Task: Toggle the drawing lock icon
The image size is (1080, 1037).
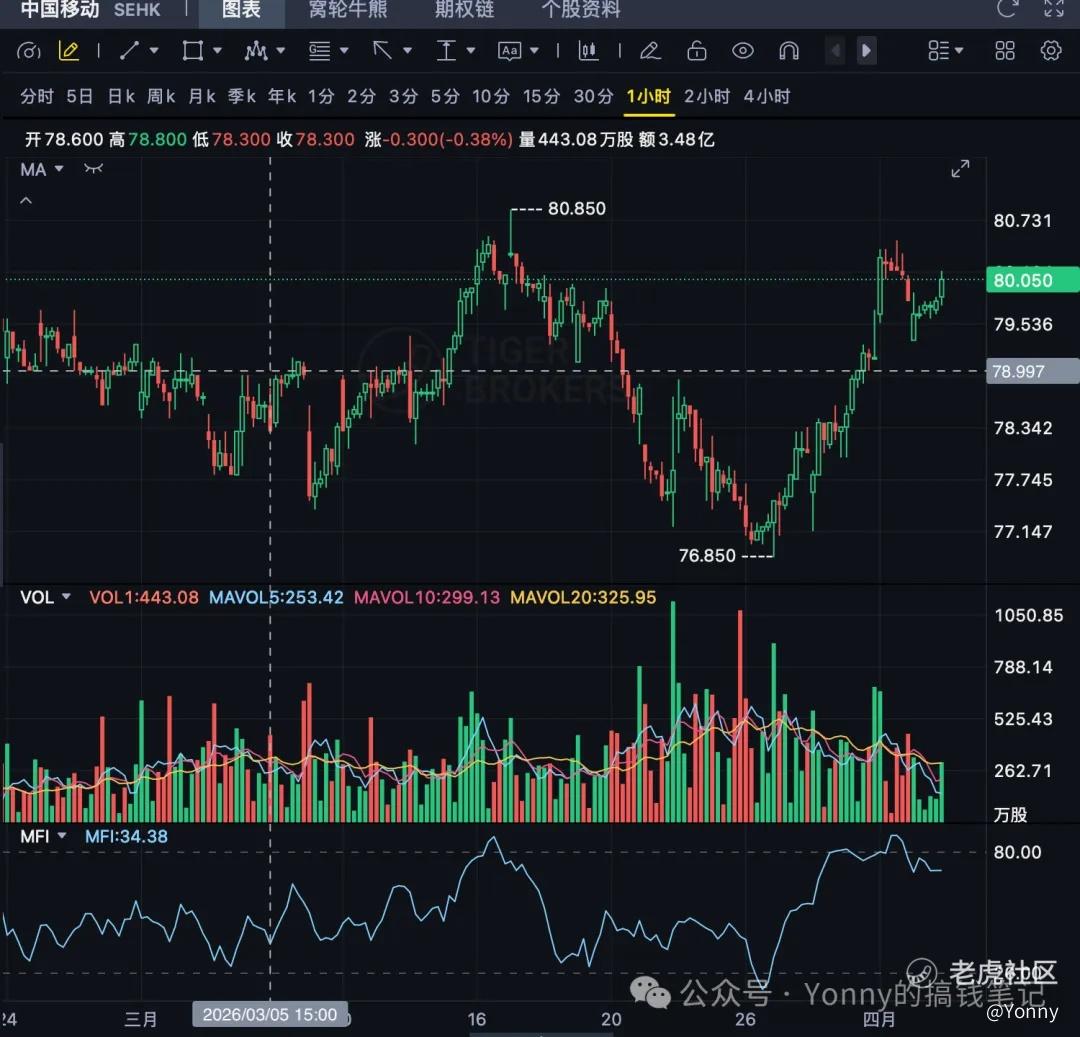Action: [x=697, y=50]
